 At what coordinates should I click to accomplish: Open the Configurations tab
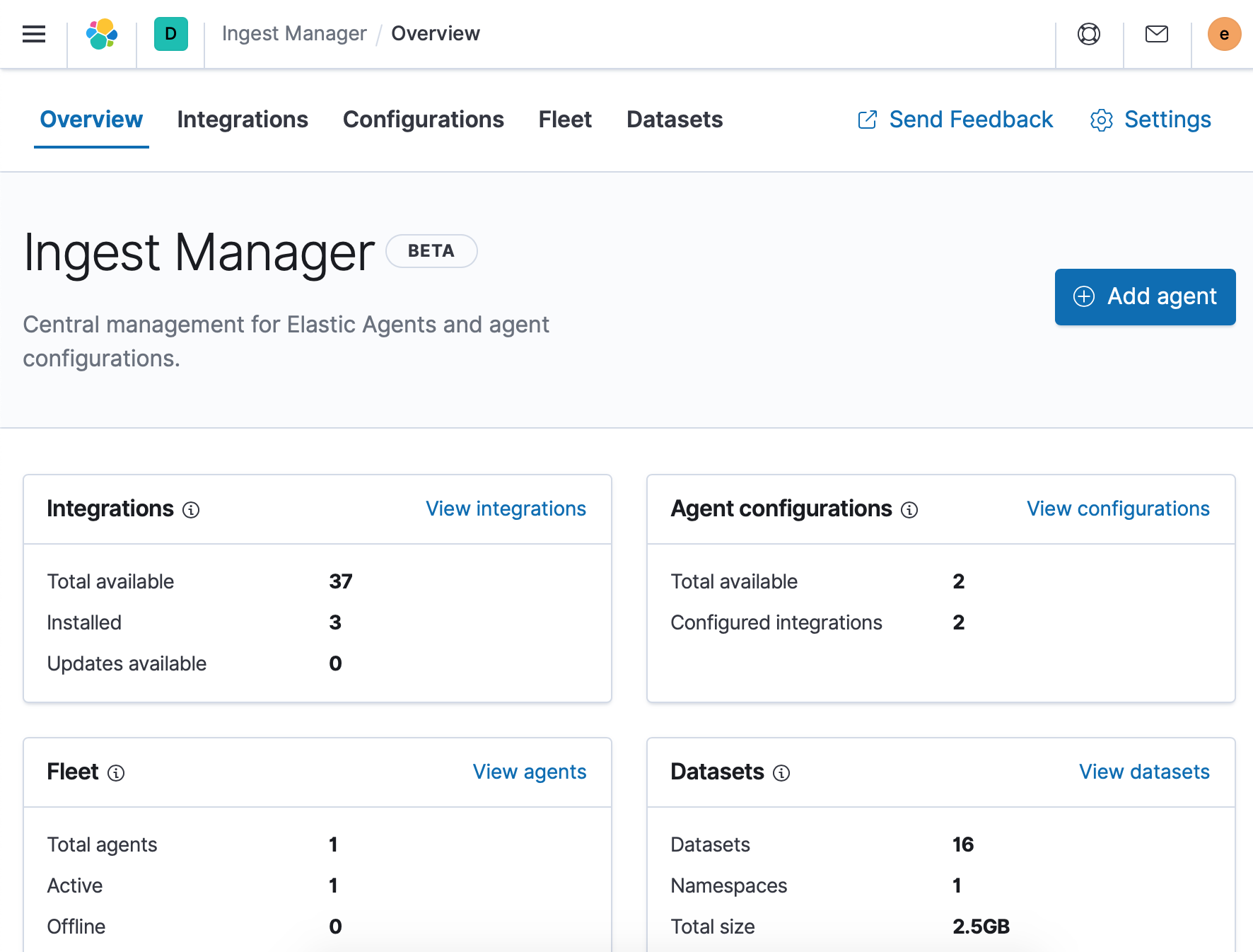pos(423,120)
